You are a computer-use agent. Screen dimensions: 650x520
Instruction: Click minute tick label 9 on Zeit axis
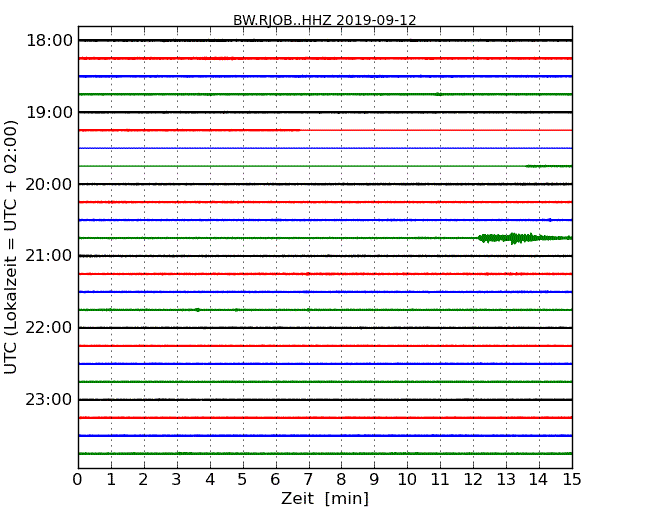pyautogui.click(x=374, y=479)
